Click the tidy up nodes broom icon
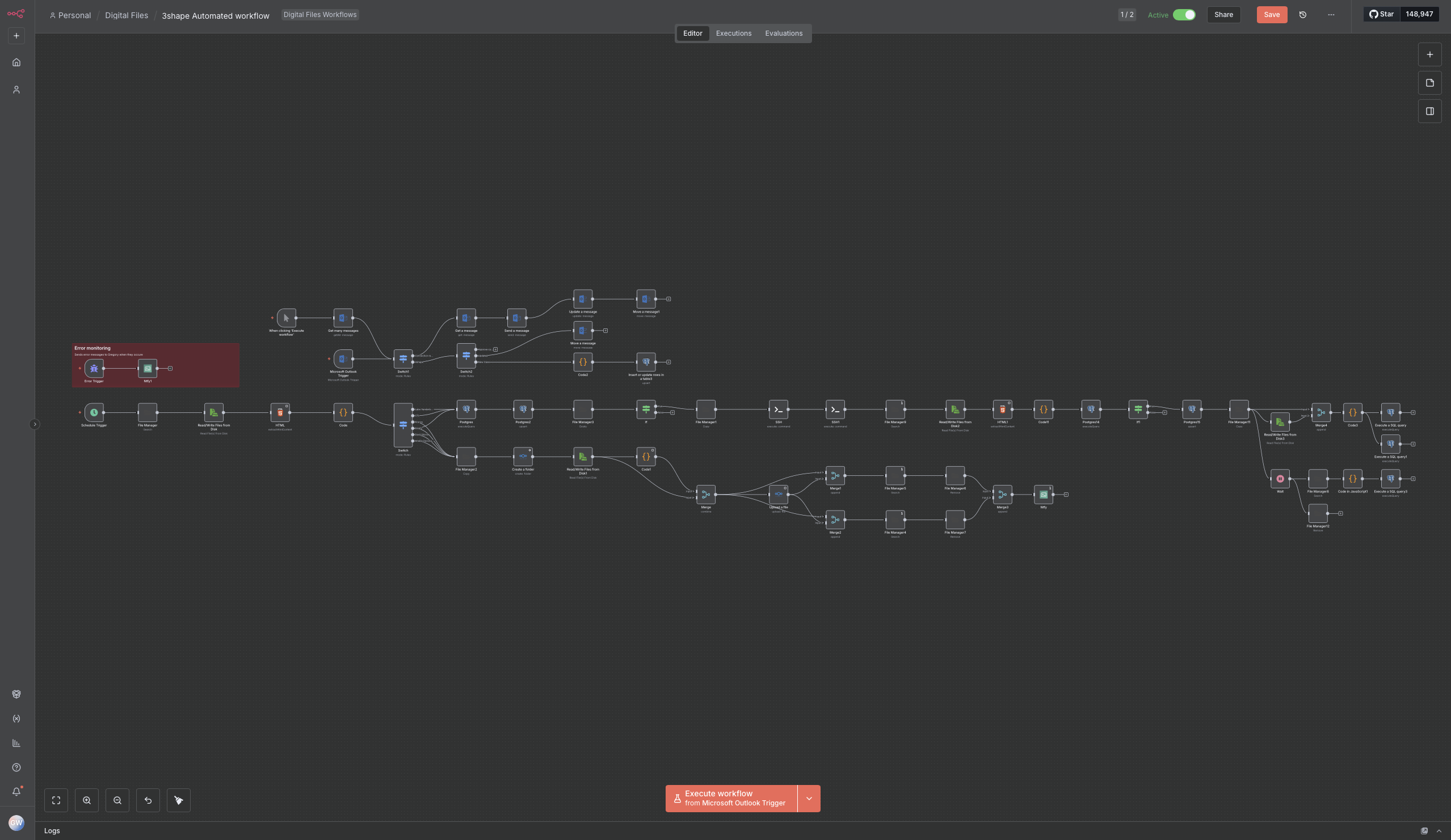Image resolution: width=1451 pixels, height=840 pixels. pos(179,800)
